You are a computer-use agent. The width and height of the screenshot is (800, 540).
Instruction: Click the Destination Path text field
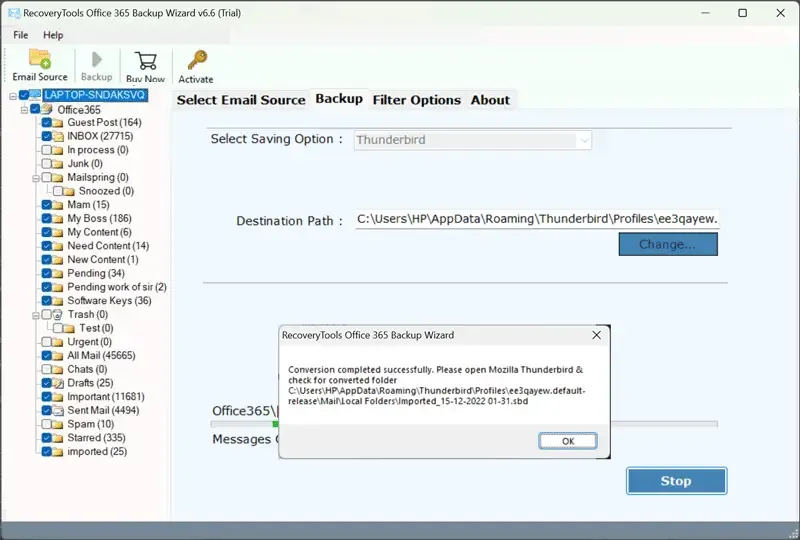(x=537, y=220)
